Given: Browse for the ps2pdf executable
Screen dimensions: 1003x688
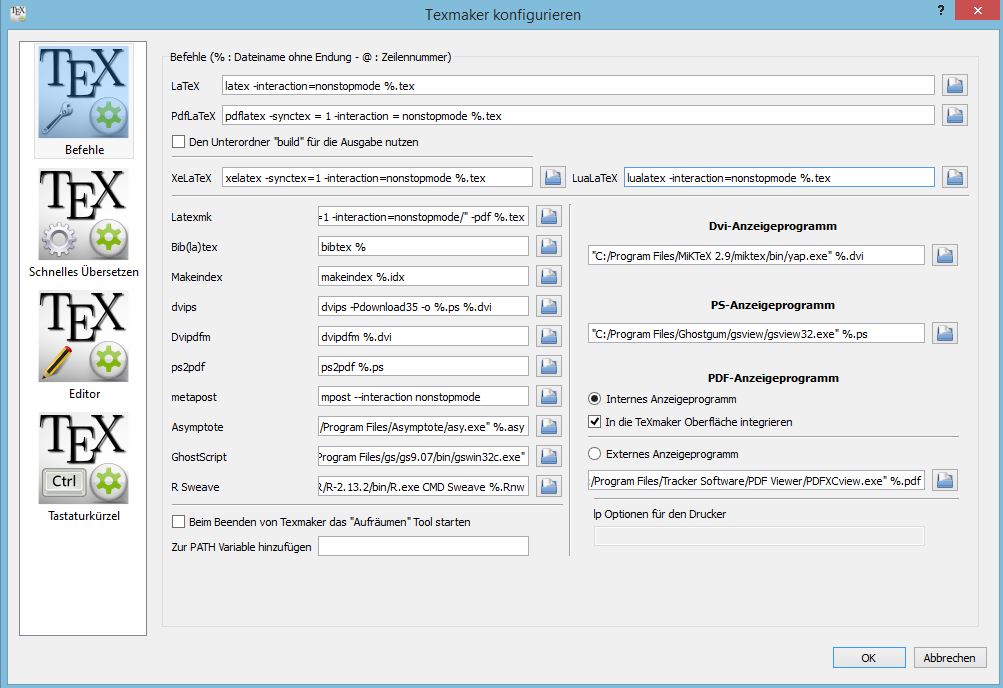Looking at the screenshot, I should pos(549,366).
